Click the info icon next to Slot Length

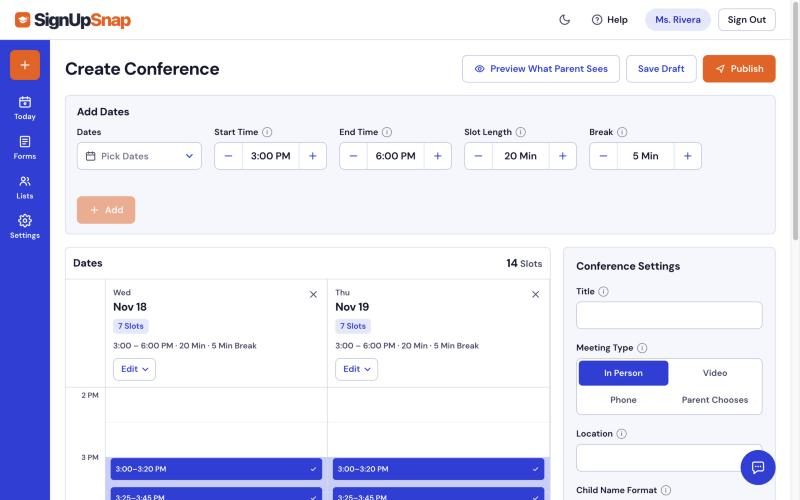520,132
